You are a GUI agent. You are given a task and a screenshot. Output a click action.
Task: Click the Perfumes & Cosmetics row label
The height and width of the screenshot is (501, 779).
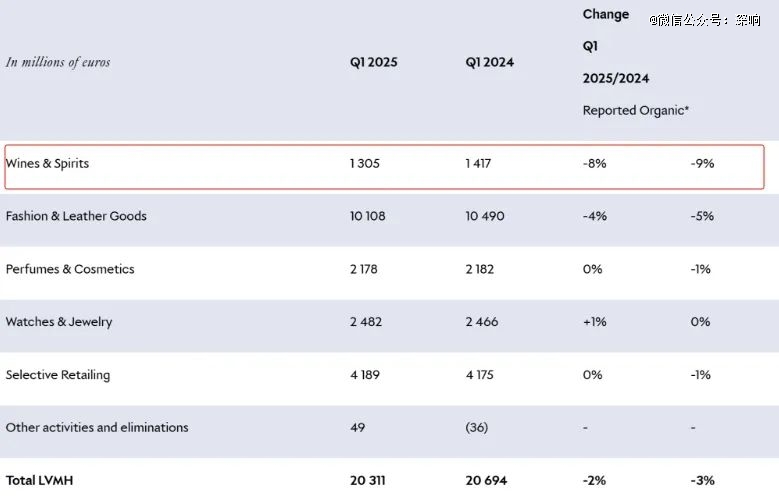pos(70,269)
